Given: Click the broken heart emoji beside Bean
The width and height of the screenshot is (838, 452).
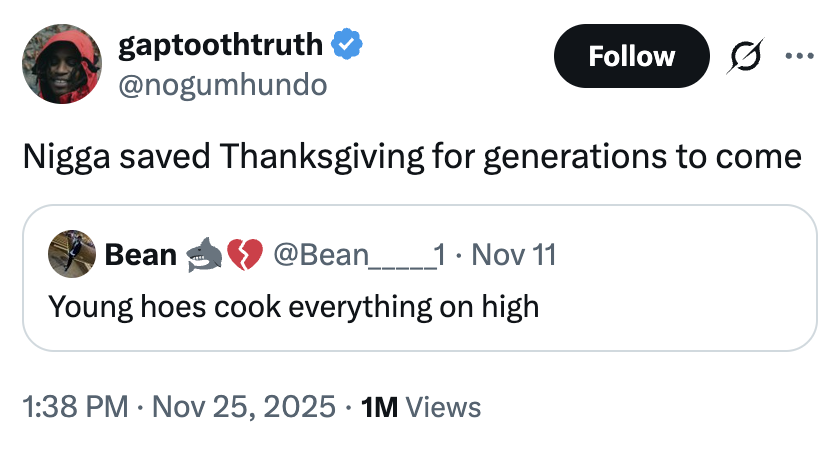Looking at the screenshot, I should [x=242, y=255].
